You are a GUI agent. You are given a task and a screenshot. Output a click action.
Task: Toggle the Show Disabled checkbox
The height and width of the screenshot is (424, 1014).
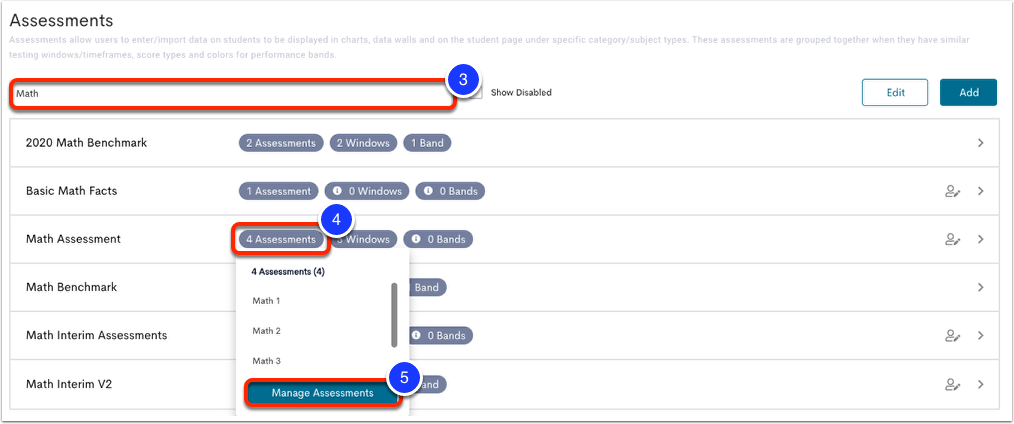point(477,92)
